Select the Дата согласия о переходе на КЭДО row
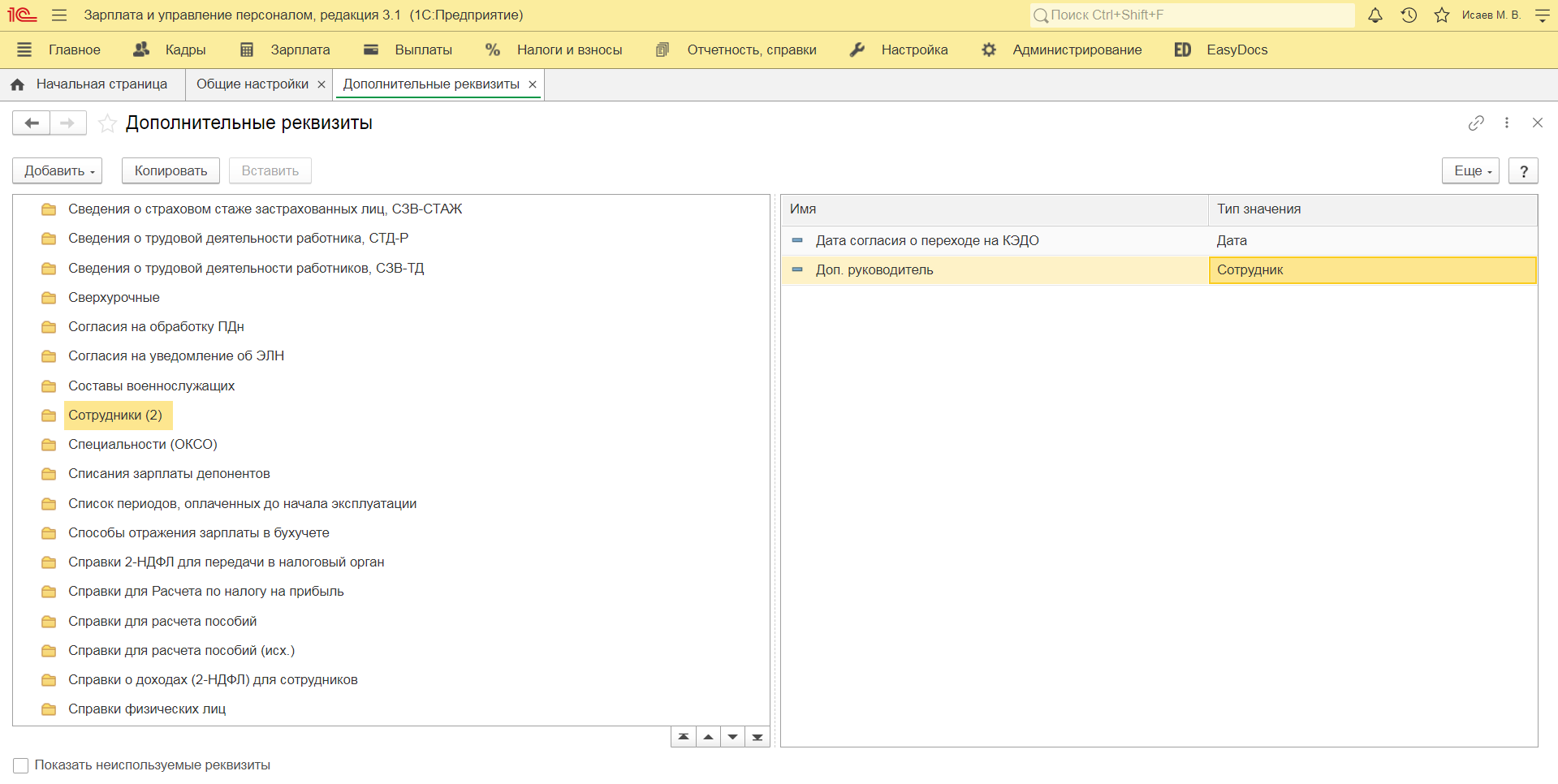The image size is (1558, 784). (x=926, y=241)
